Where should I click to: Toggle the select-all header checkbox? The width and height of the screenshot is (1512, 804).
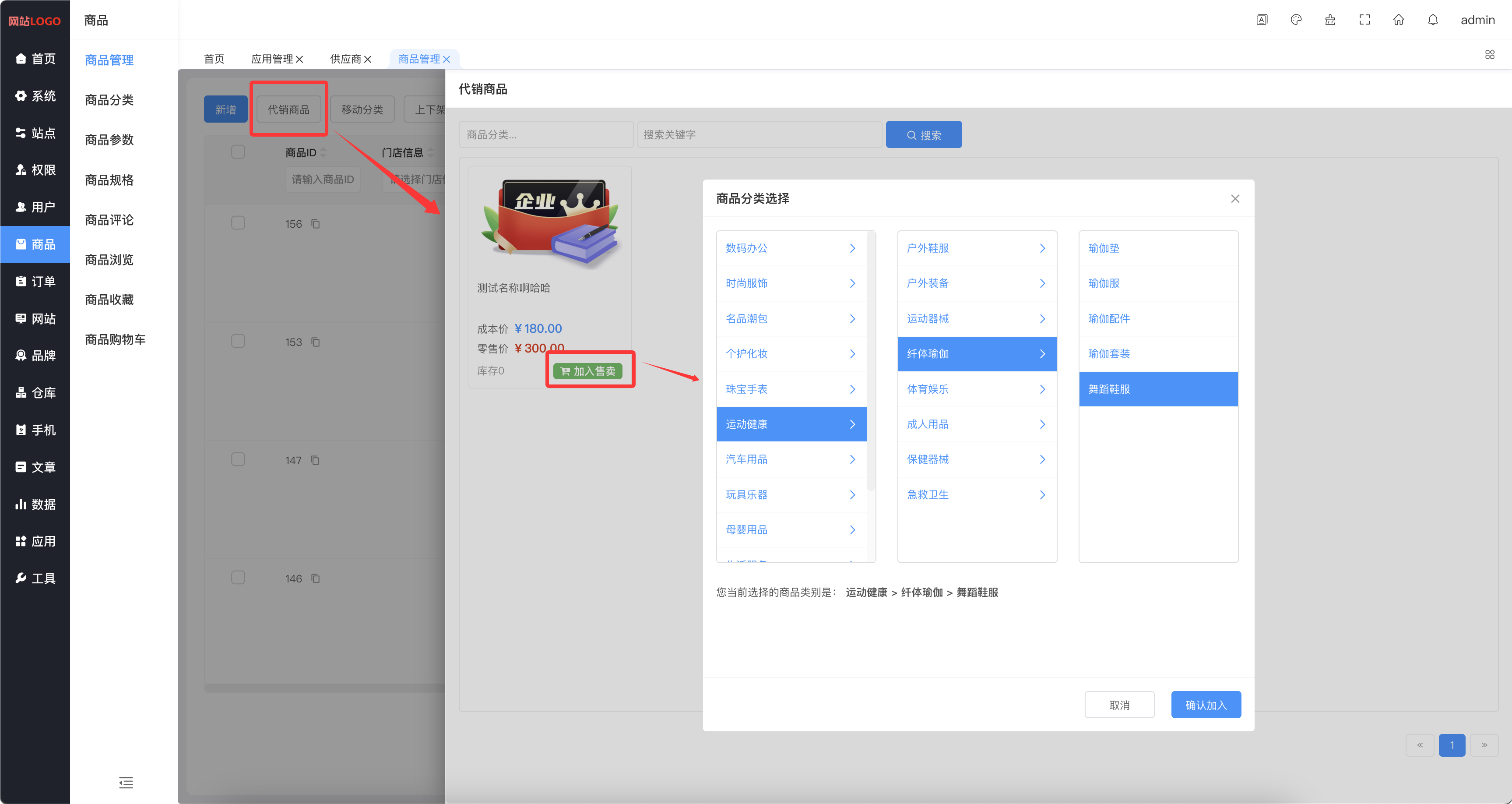click(x=238, y=152)
